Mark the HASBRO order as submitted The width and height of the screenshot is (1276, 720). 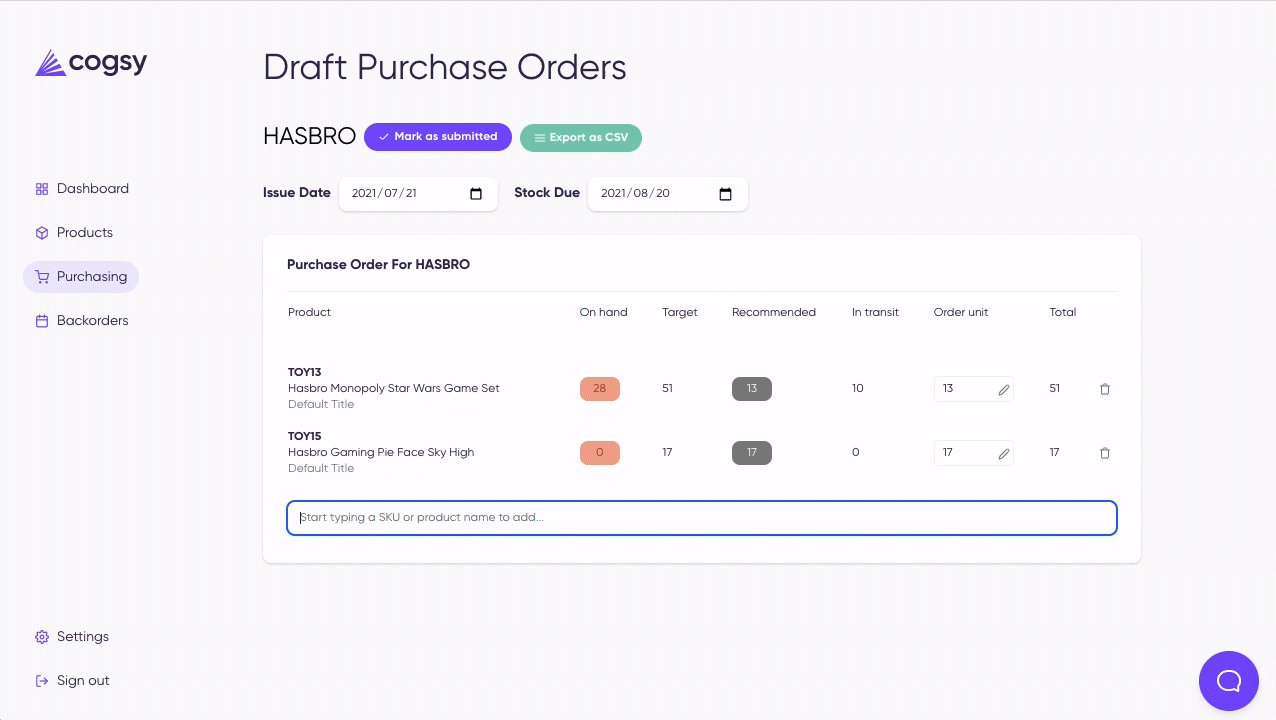point(438,137)
